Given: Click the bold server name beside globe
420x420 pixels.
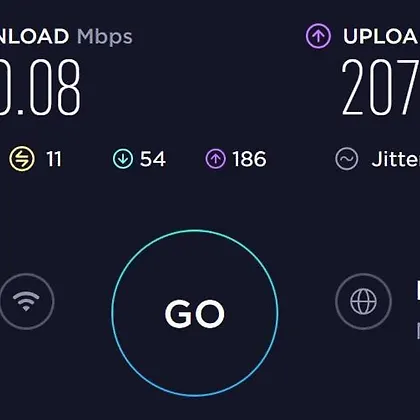Looking at the screenshot, I should 418,290.
